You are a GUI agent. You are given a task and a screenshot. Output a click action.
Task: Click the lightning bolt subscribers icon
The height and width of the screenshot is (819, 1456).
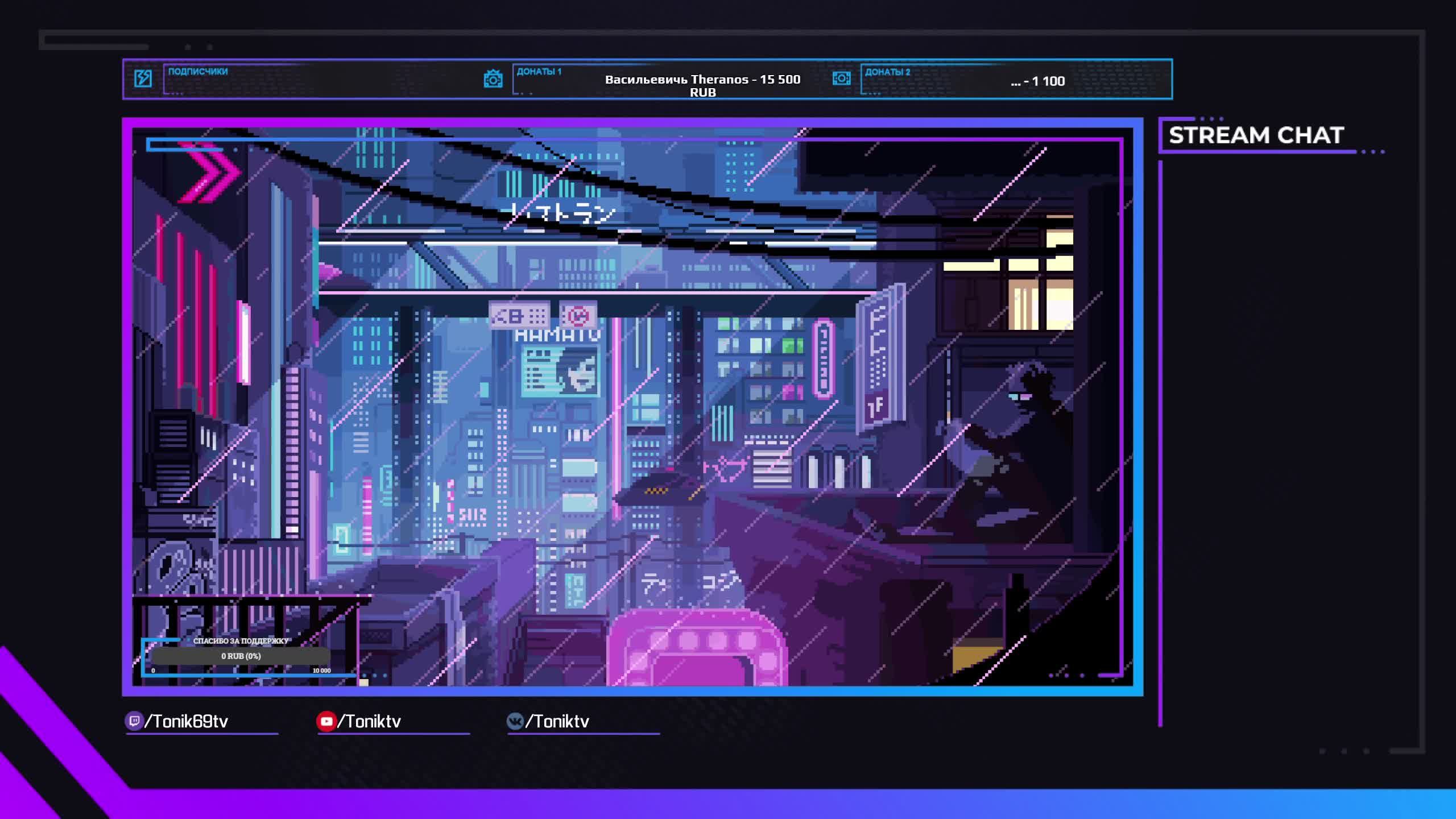pos(143,78)
